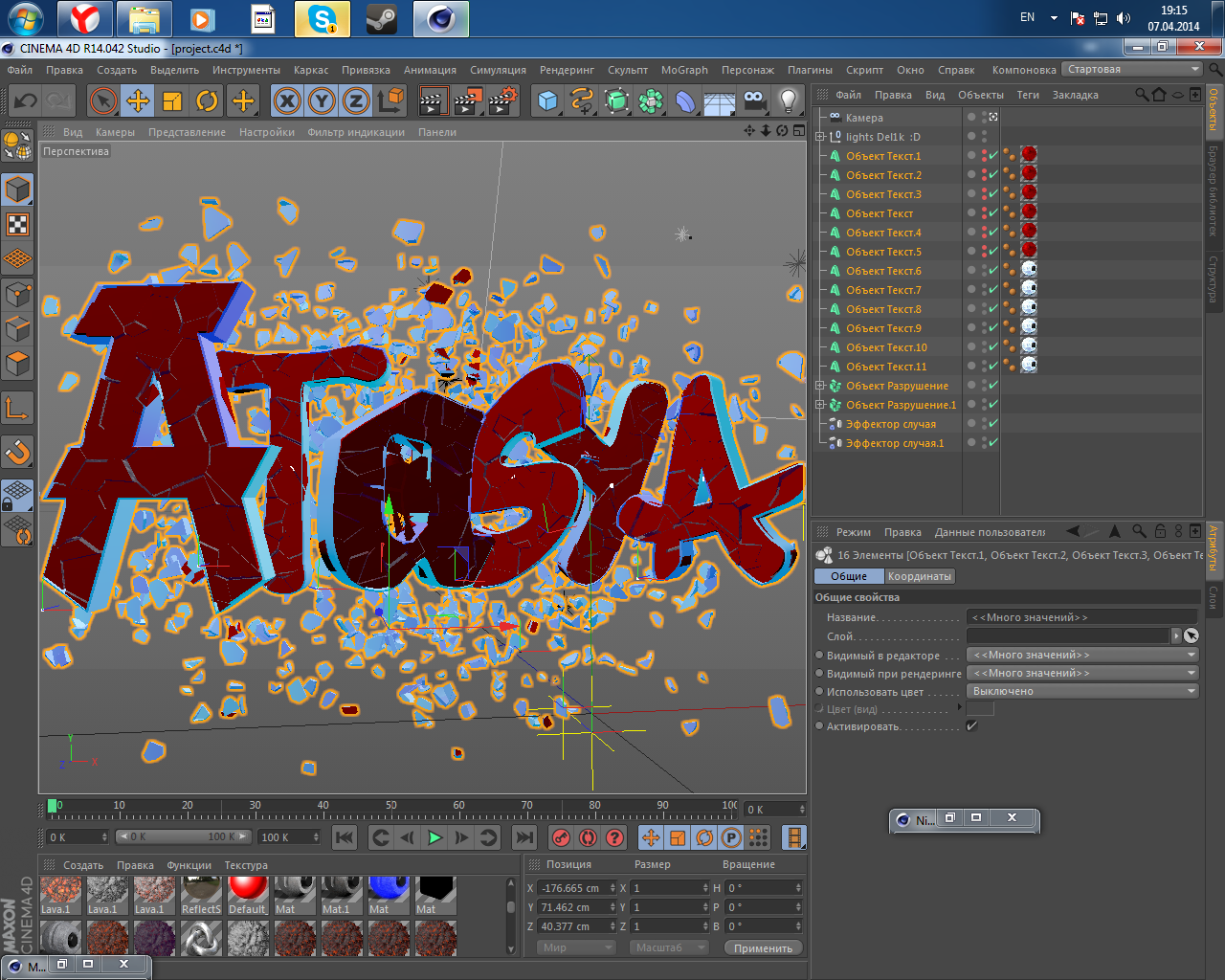Click timeline preview range slider bar
Screen dimensions: 1225x980
click(x=184, y=836)
